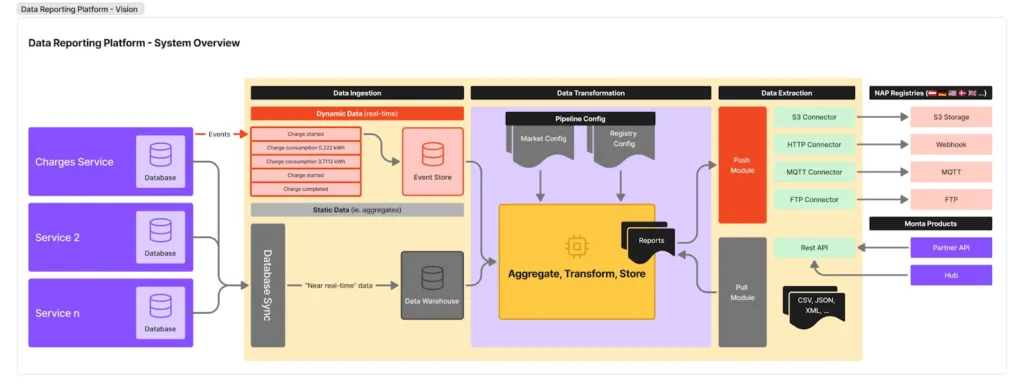Click the NAP Registries header
The width and height of the screenshot is (1024, 392).
click(931, 93)
